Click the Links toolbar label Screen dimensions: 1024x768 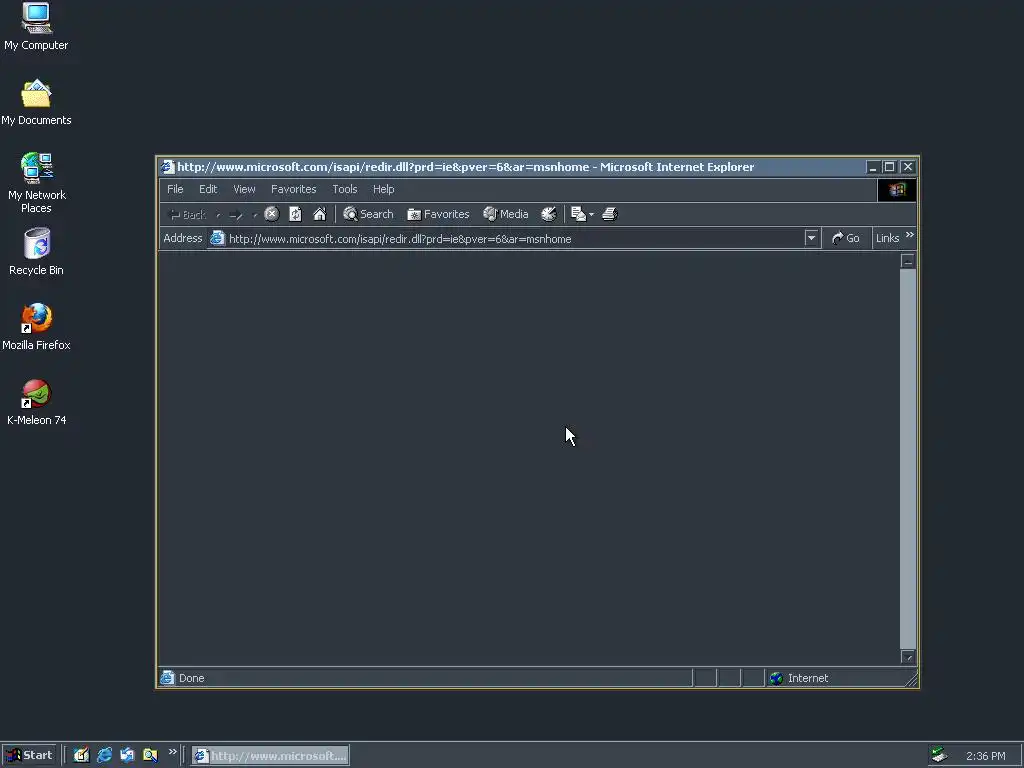888,238
